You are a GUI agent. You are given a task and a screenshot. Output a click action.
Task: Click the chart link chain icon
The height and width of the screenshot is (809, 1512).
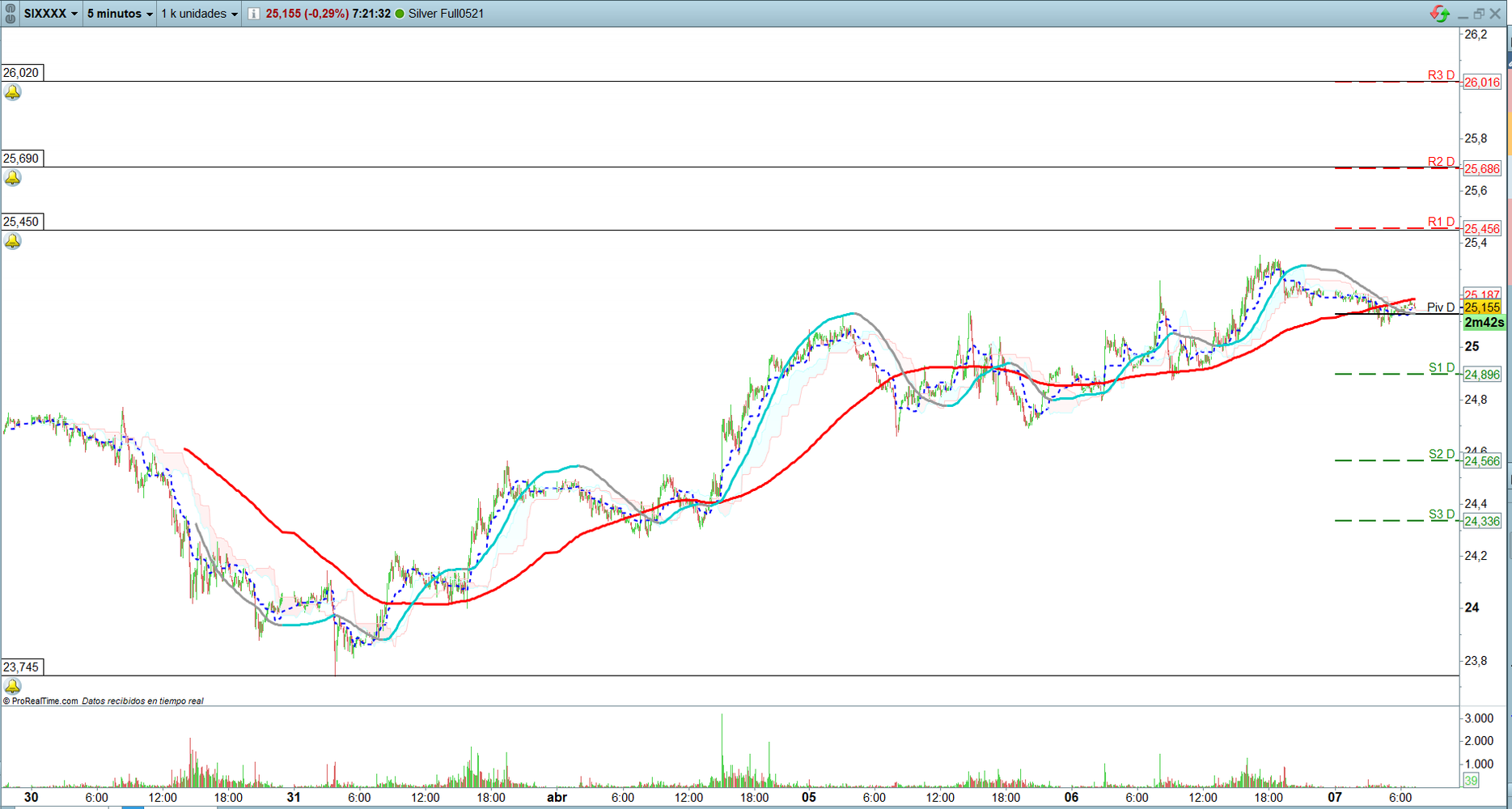click(x=10, y=13)
